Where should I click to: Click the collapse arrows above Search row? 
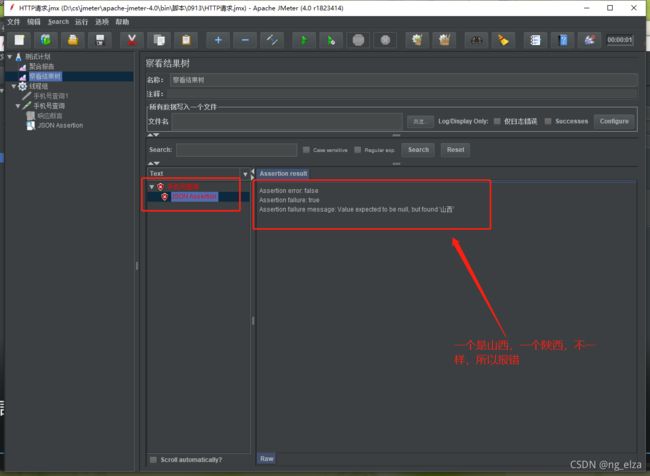pos(153,135)
